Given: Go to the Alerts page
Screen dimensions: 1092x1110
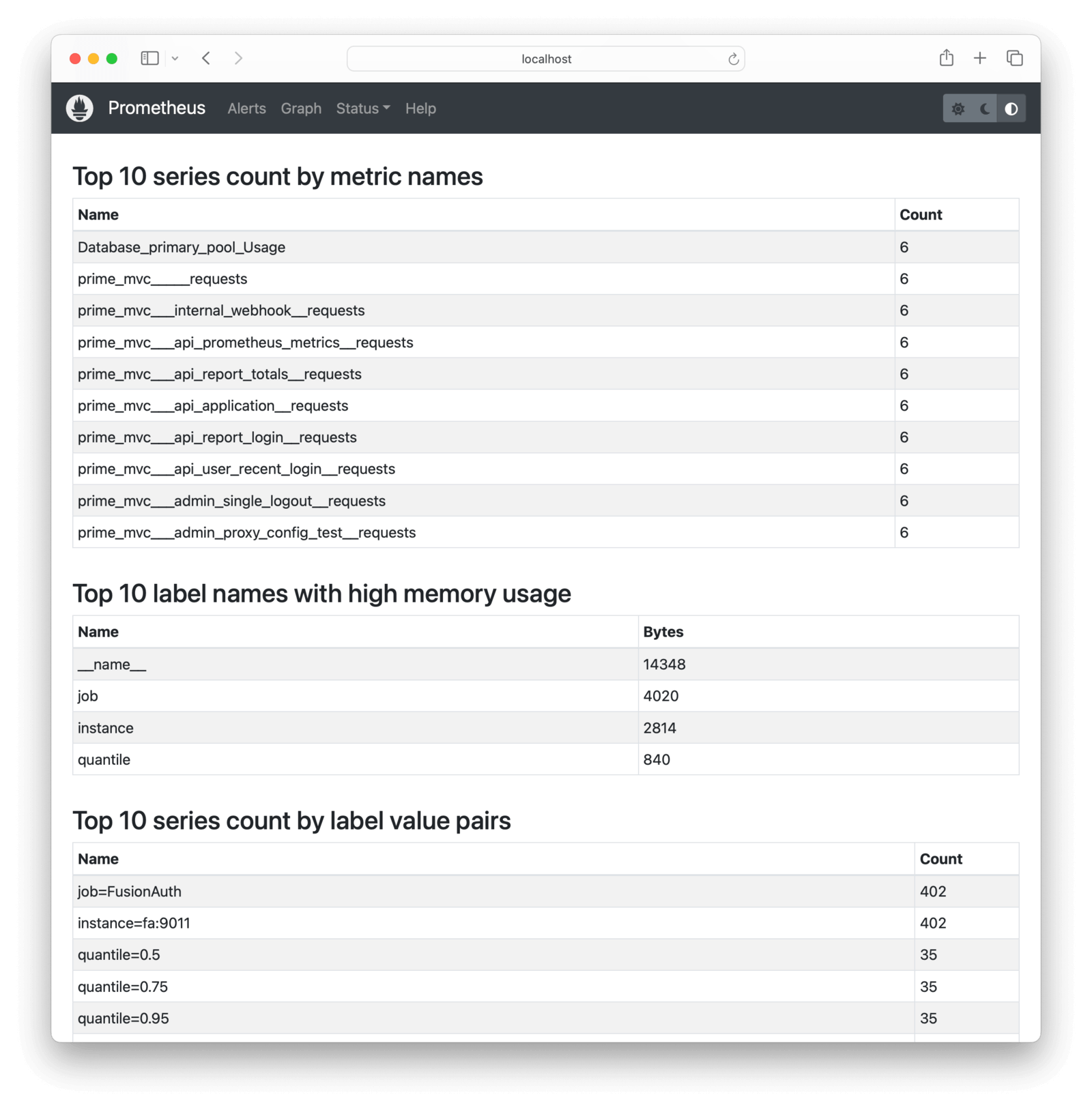Looking at the screenshot, I should point(246,108).
